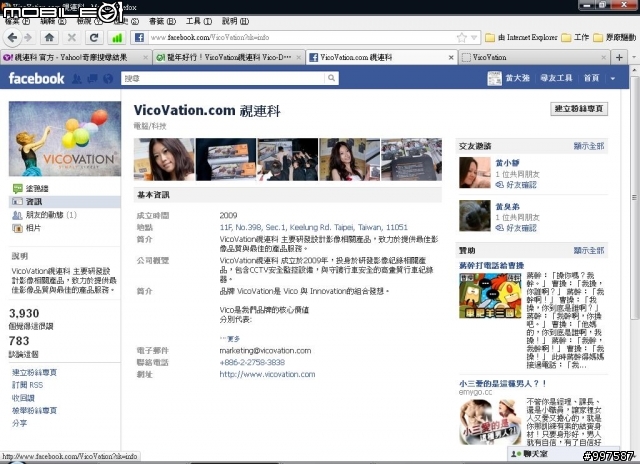Switch to the 龍年好行 VicoVation tab

pos(229,58)
